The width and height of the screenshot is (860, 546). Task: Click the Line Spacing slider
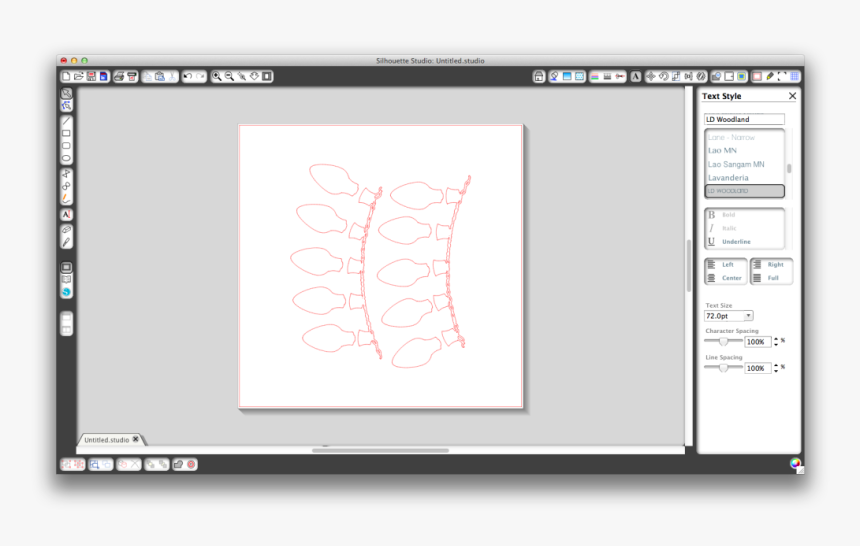723,368
